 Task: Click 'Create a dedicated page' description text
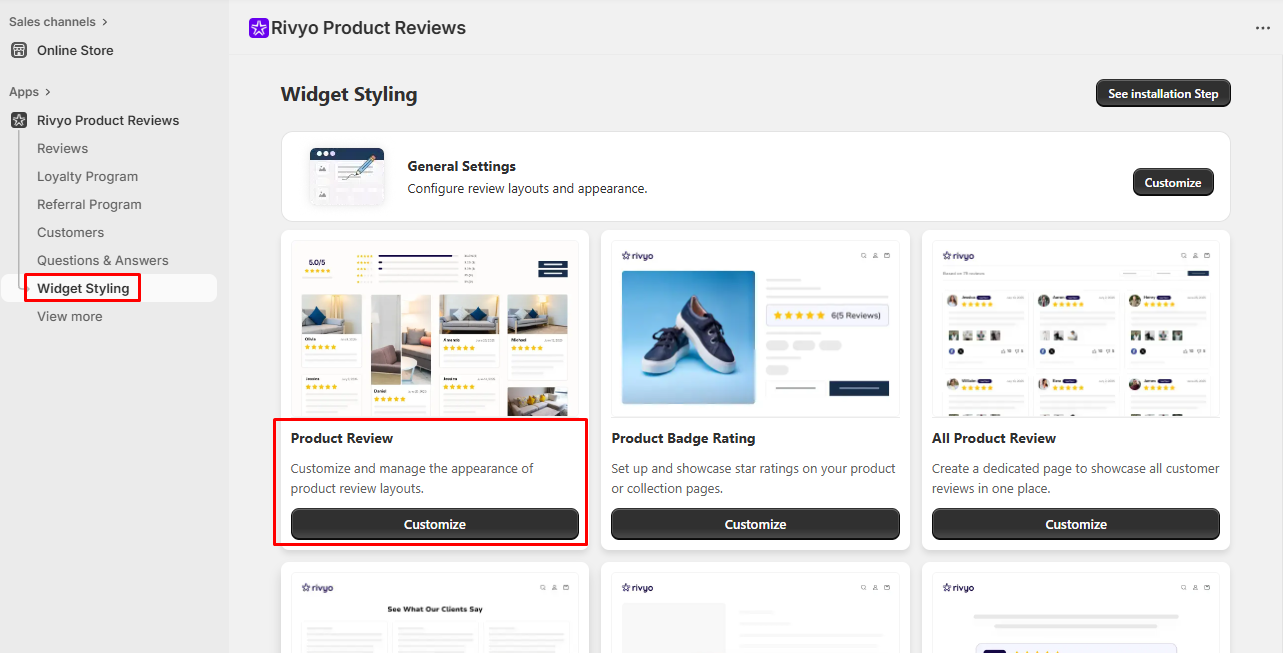pyautogui.click(x=1075, y=478)
